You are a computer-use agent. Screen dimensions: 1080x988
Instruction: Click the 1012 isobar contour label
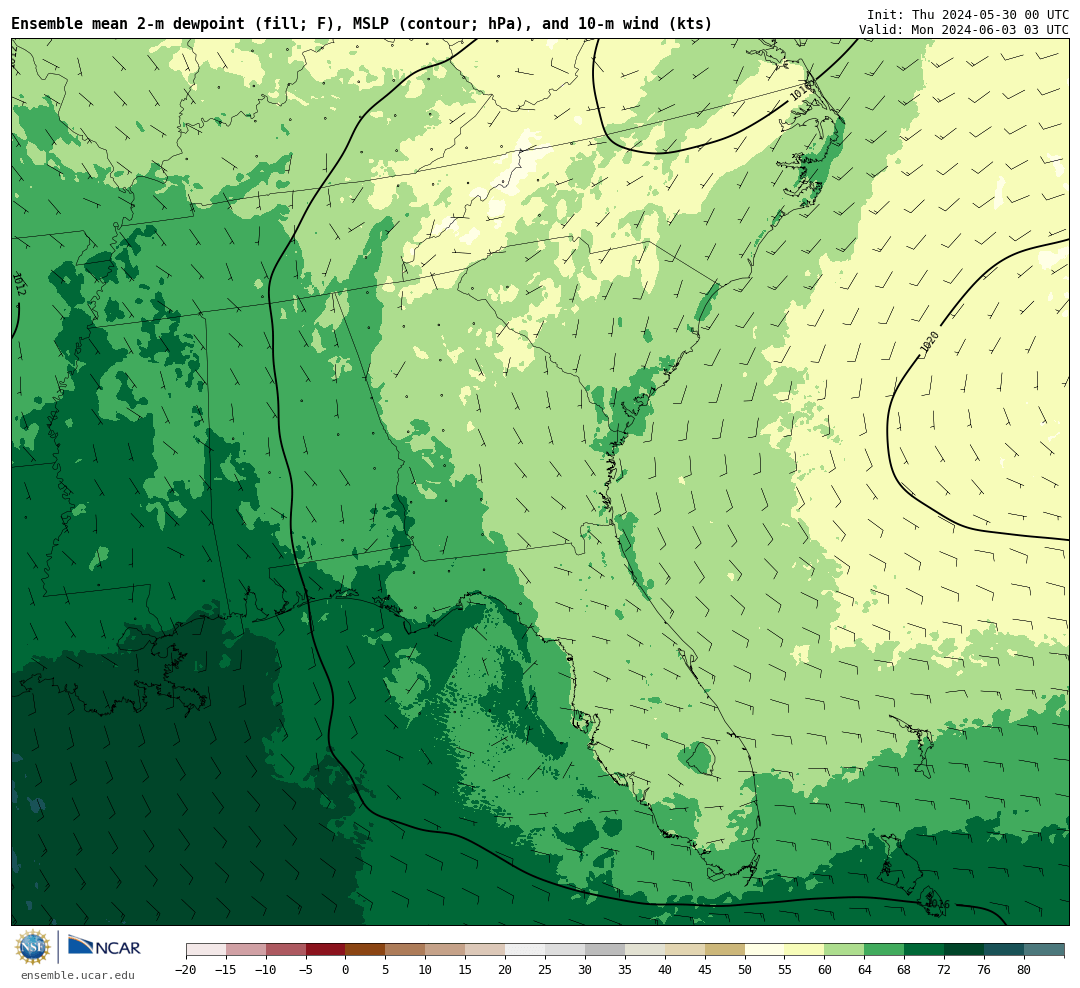(x=19, y=284)
